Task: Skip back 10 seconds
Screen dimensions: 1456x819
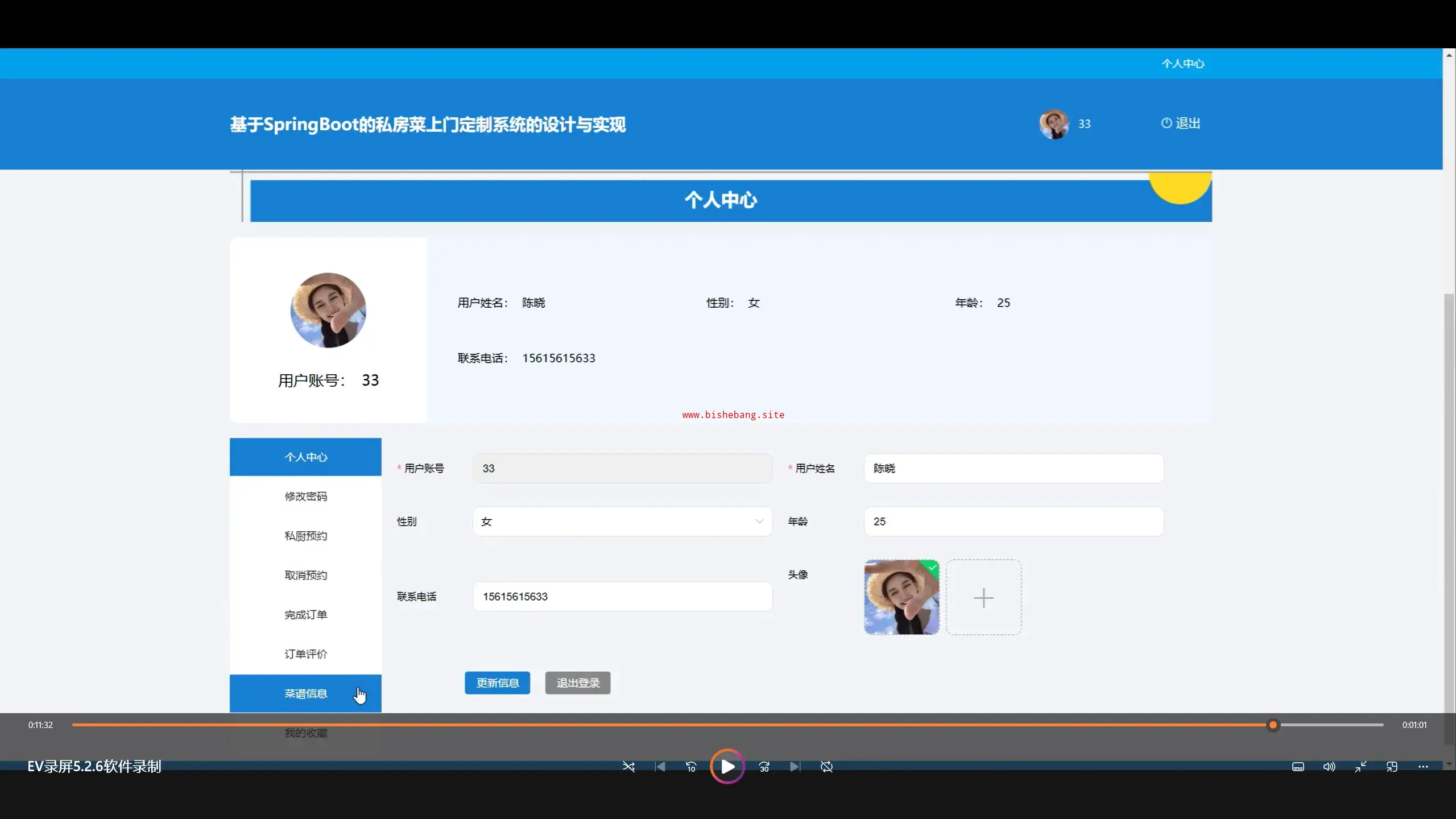Action: point(691,767)
